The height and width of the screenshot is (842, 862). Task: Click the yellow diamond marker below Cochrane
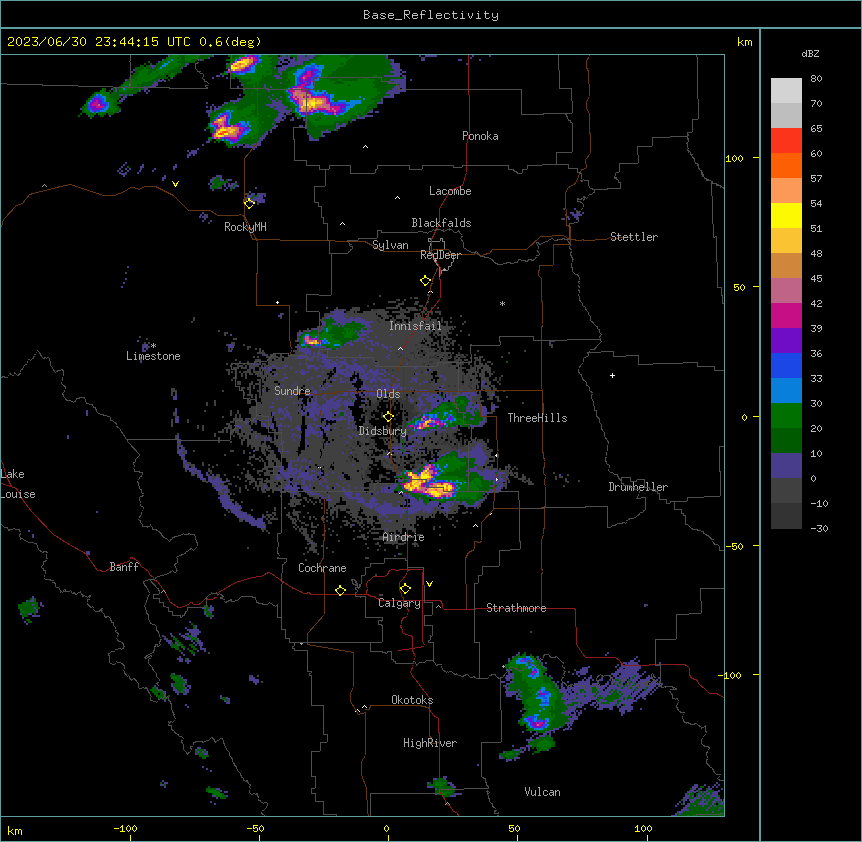[x=340, y=590]
